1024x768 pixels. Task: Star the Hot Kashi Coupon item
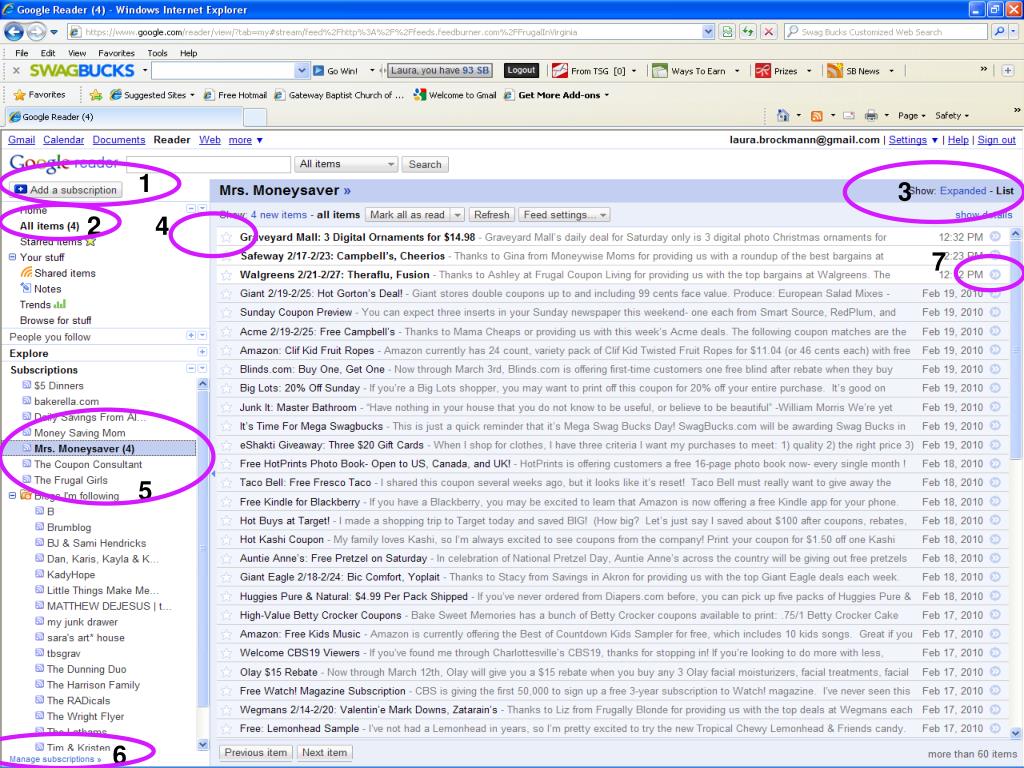226,540
